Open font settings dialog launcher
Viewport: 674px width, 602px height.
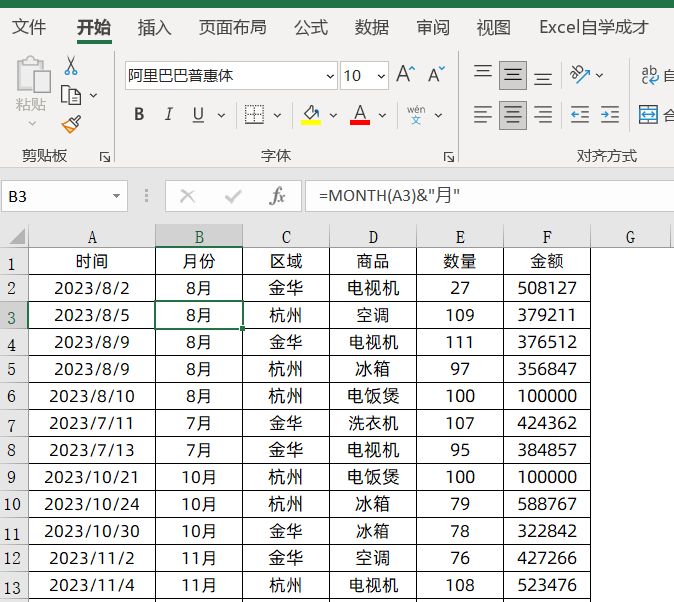tap(449, 157)
